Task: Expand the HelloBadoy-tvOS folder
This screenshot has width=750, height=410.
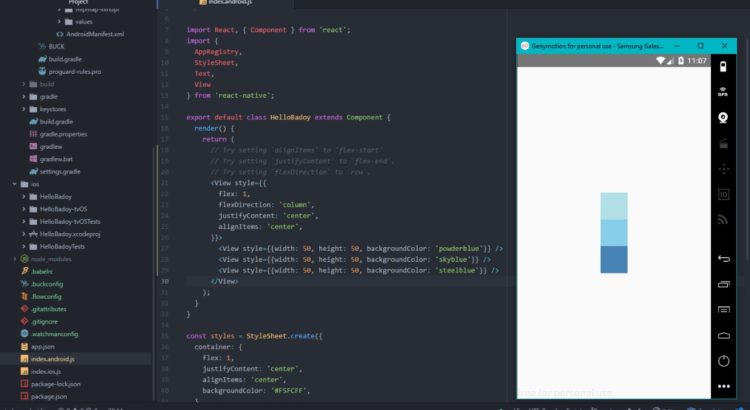Action: [x=24, y=209]
